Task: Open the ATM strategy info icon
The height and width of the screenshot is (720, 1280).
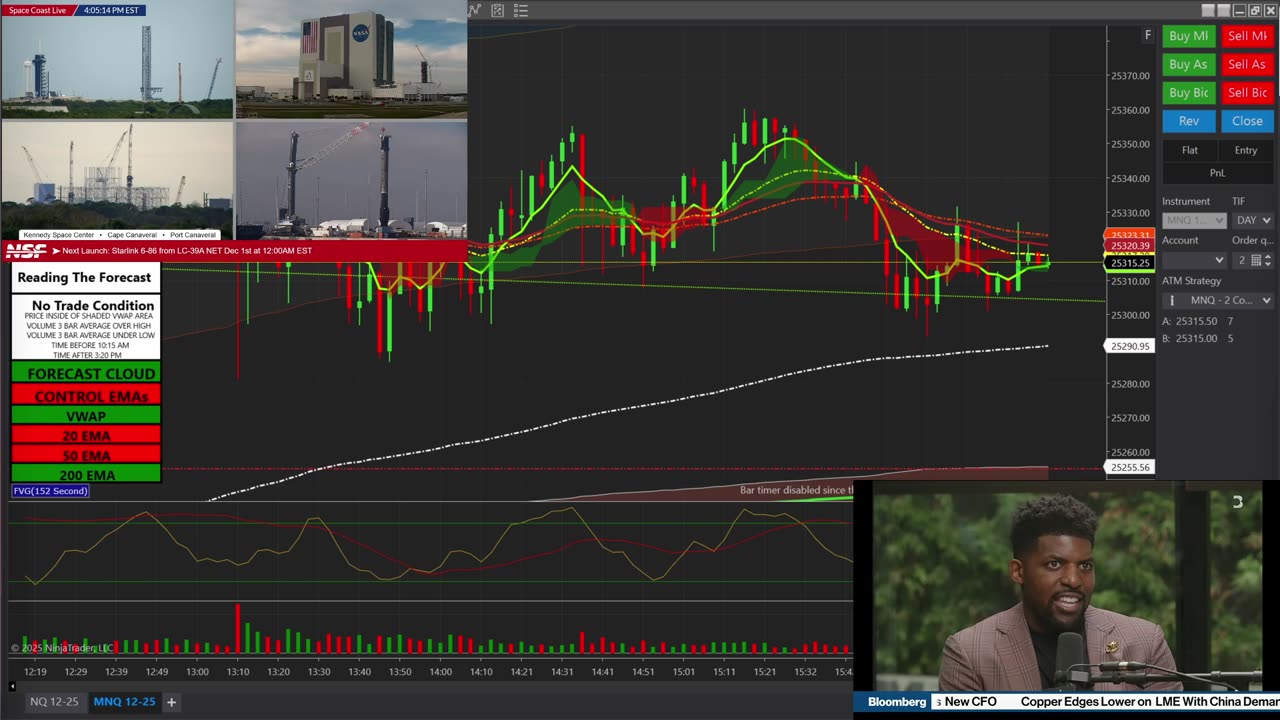Action: click(1172, 300)
